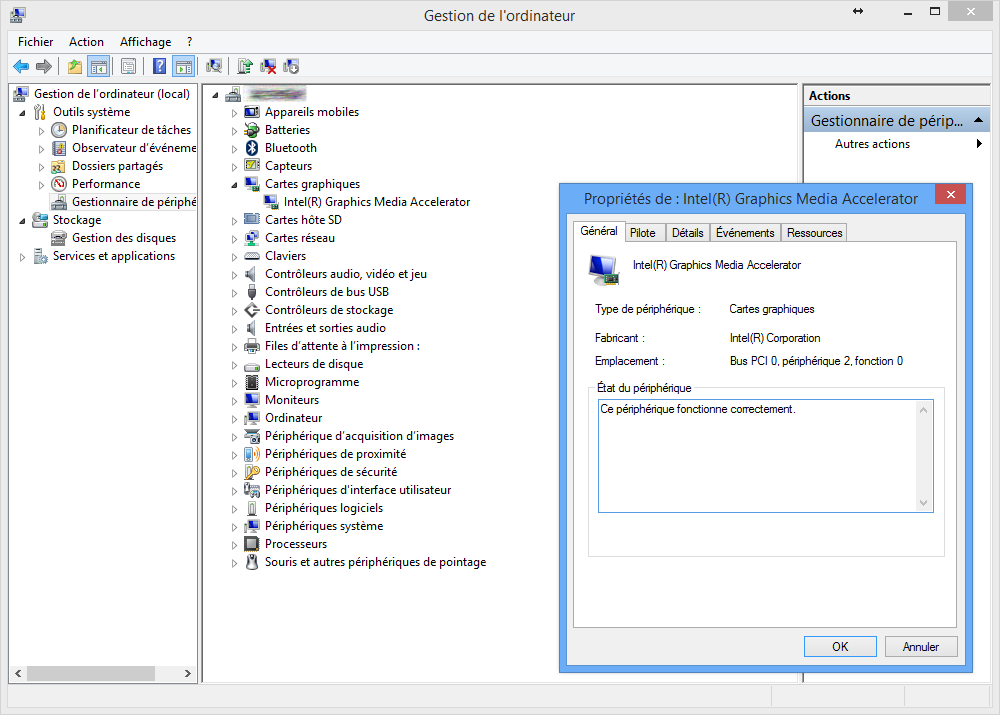Click the Help question mark toolbar icon
The image size is (1000, 715).
[x=160, y=67]
